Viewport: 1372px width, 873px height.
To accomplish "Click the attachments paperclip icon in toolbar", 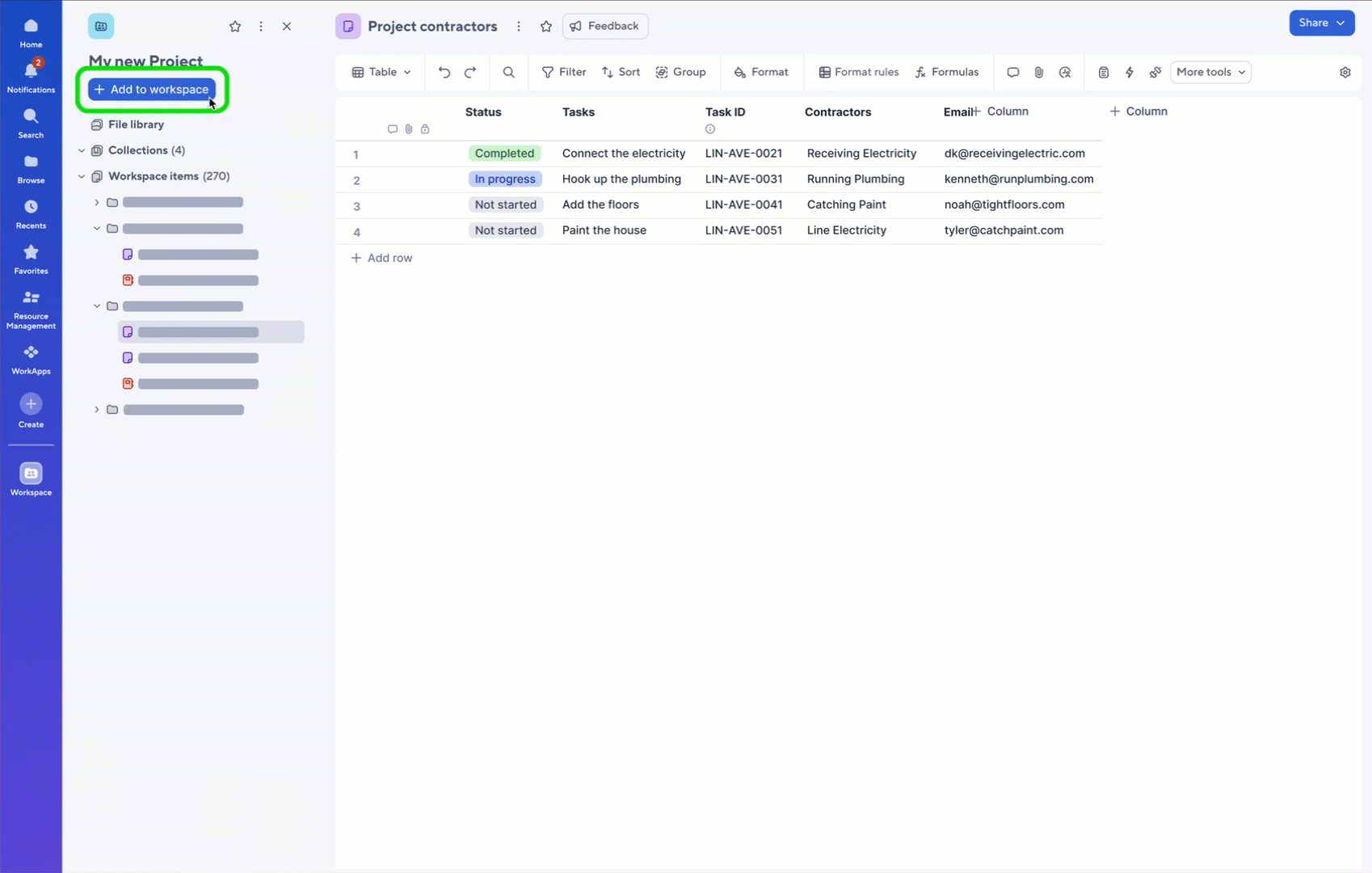I will point(1039,72).
